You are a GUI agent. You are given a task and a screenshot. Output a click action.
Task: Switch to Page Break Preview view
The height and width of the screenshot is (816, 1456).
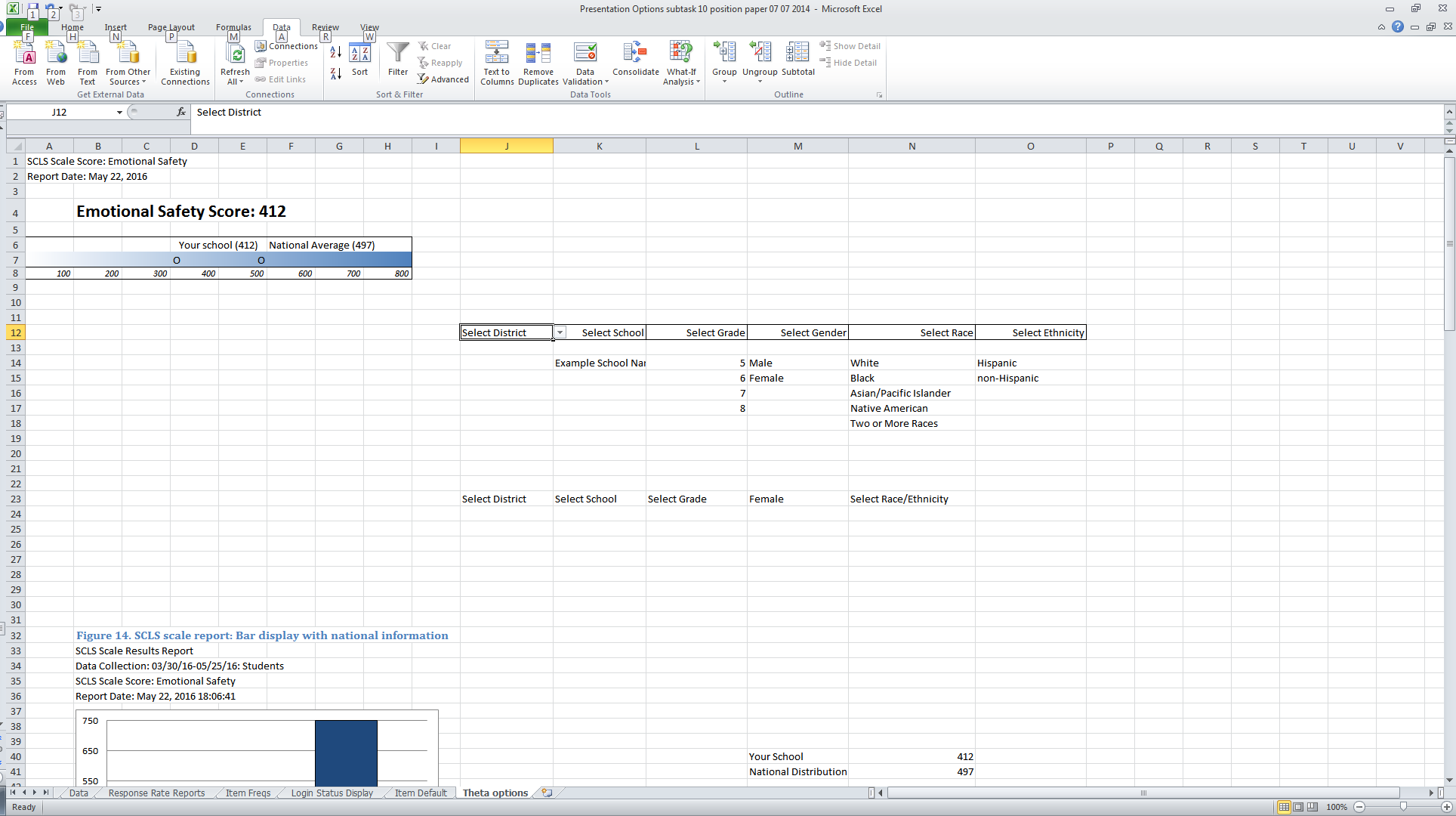(x=1313, y=807)
